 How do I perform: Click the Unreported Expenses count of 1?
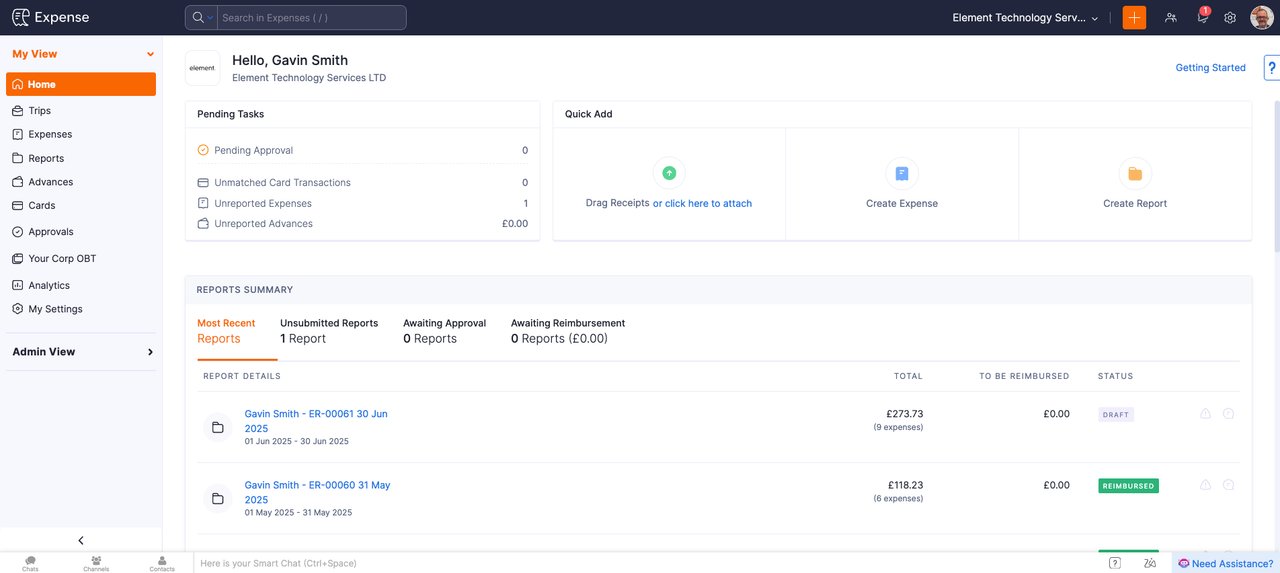tap(525, 203)
